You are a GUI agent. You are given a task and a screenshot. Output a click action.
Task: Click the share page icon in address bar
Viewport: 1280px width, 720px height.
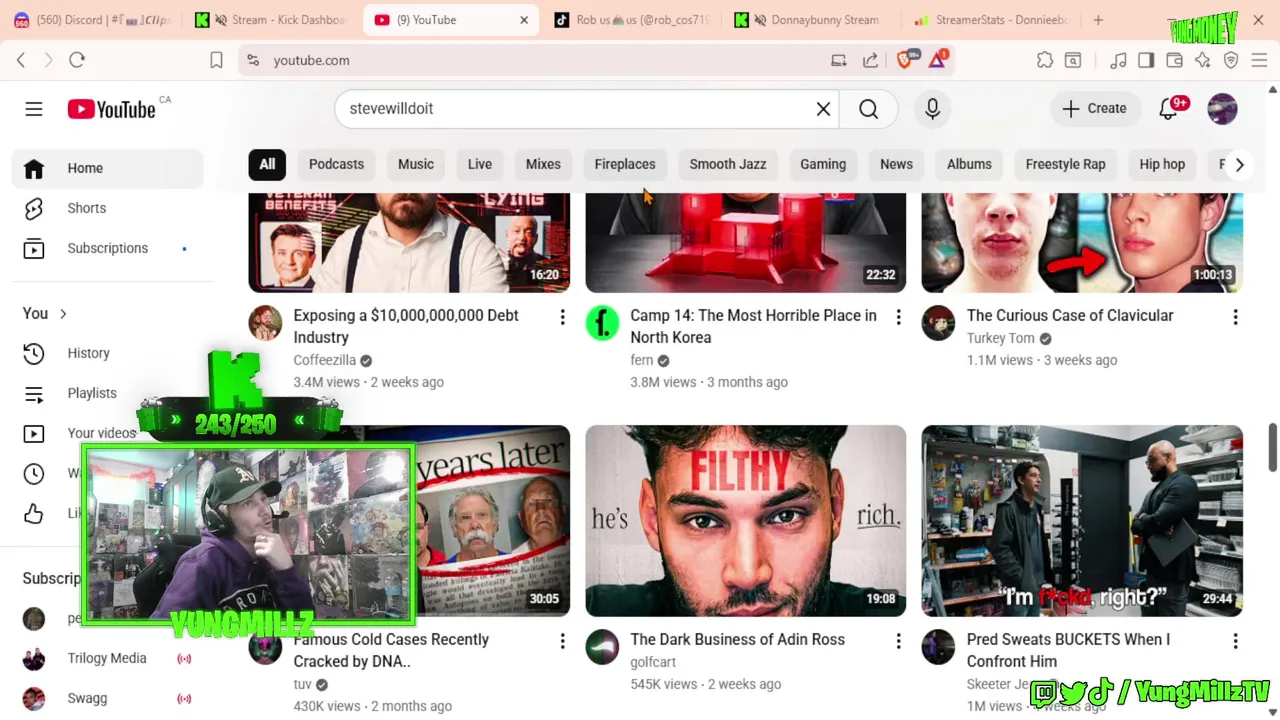(x=871, y=60)
